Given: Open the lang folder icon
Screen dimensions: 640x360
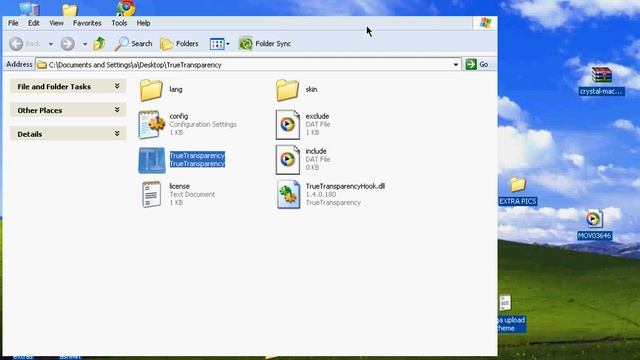Looking at the screenshot, I should tap(151, 90).
